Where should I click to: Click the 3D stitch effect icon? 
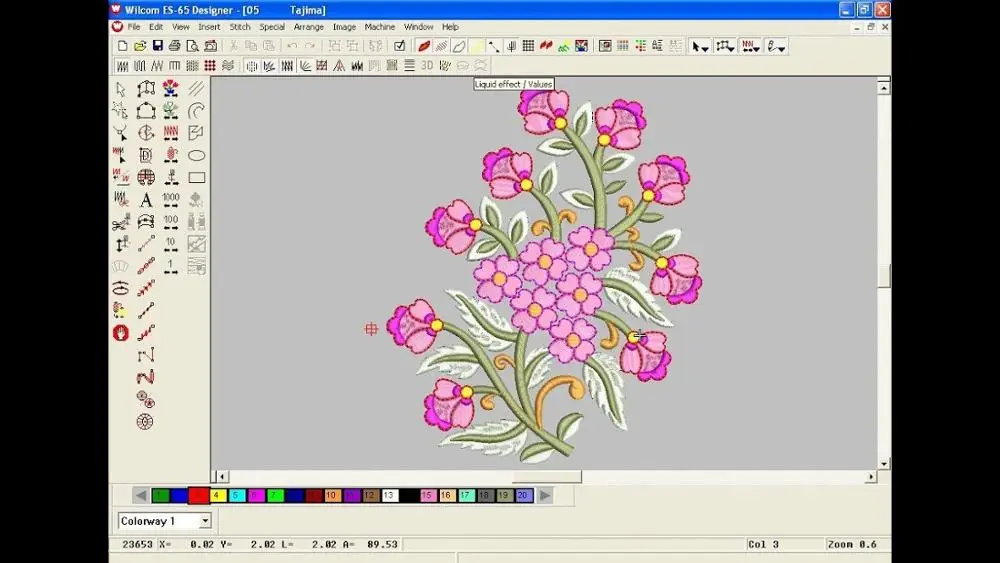point(427,65)
